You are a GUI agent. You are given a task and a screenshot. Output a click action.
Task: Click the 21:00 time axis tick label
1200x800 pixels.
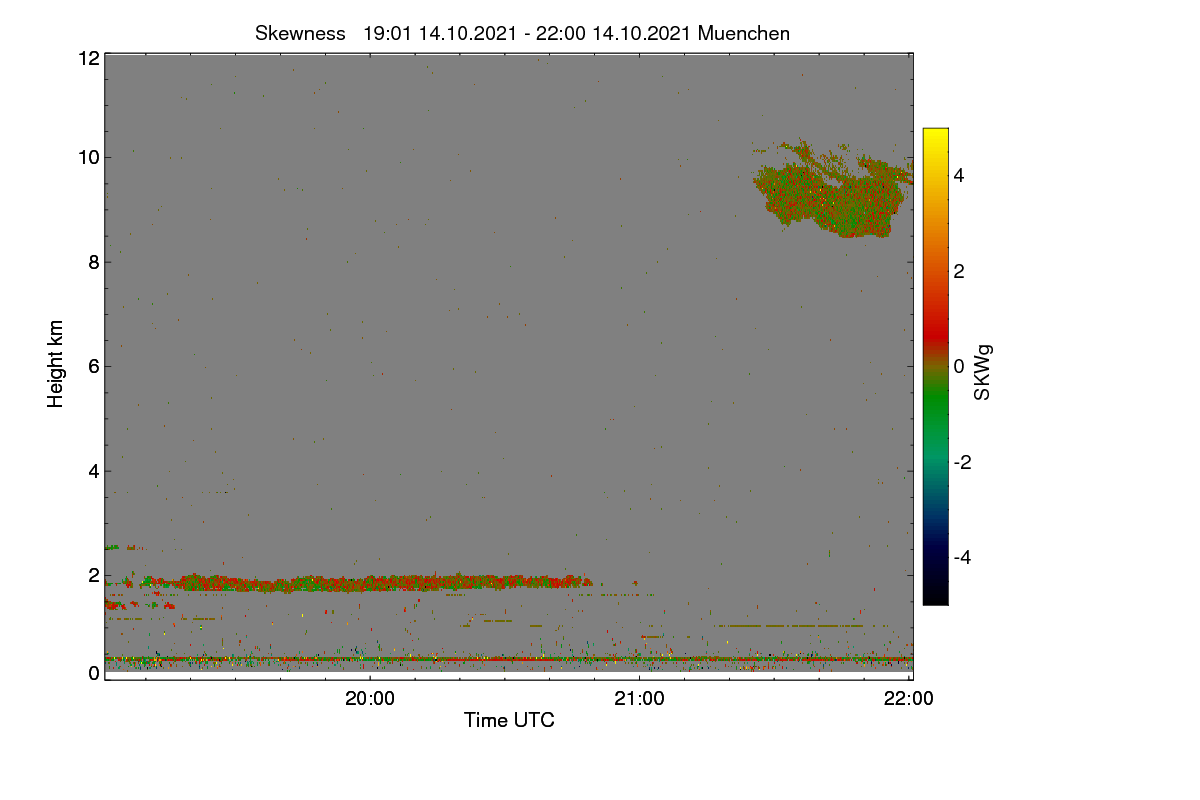639,700
